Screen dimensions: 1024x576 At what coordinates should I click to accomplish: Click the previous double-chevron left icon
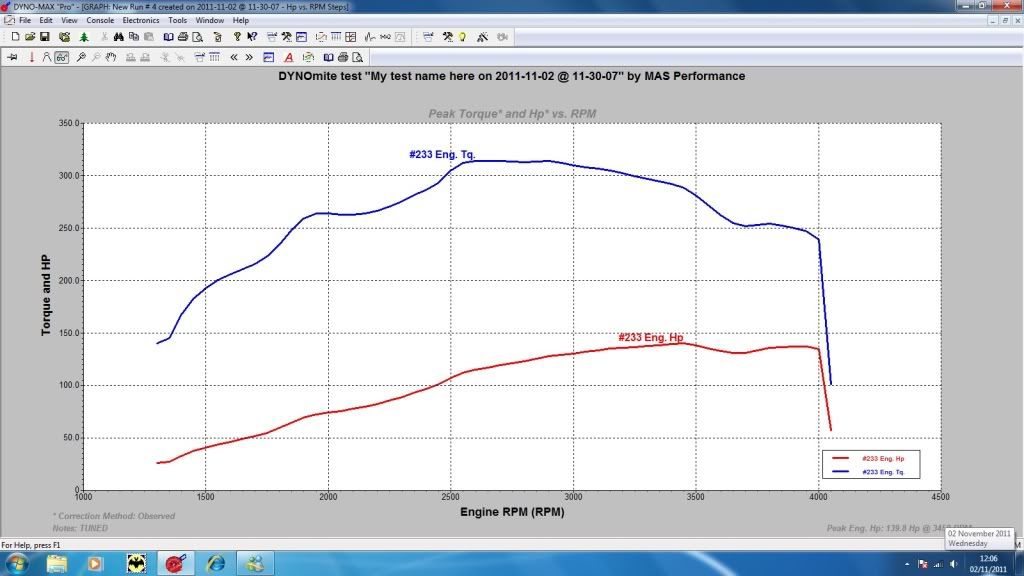[x=234, y=57]
